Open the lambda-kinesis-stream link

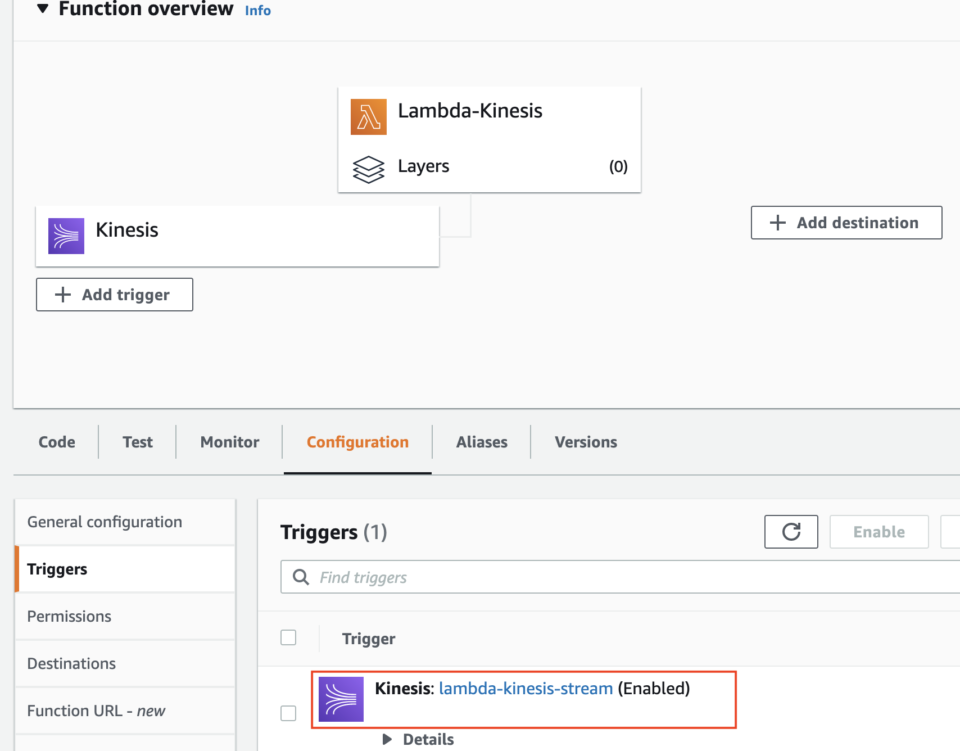click(x=526, y=688)
